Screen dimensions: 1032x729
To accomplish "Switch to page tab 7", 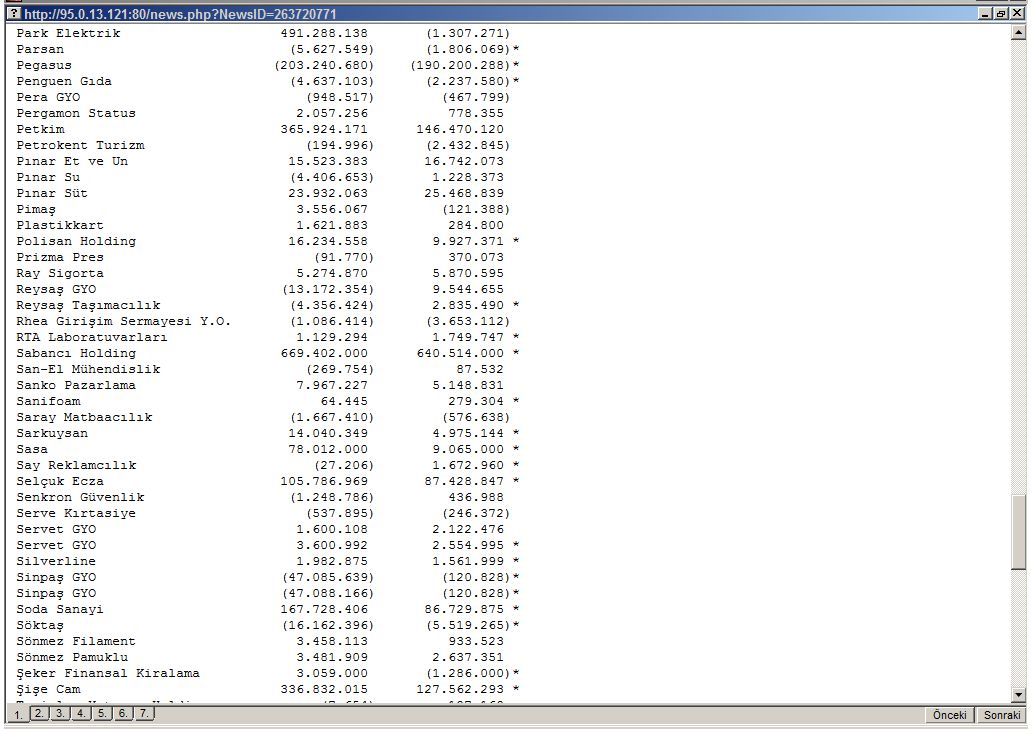I will 144,713.
